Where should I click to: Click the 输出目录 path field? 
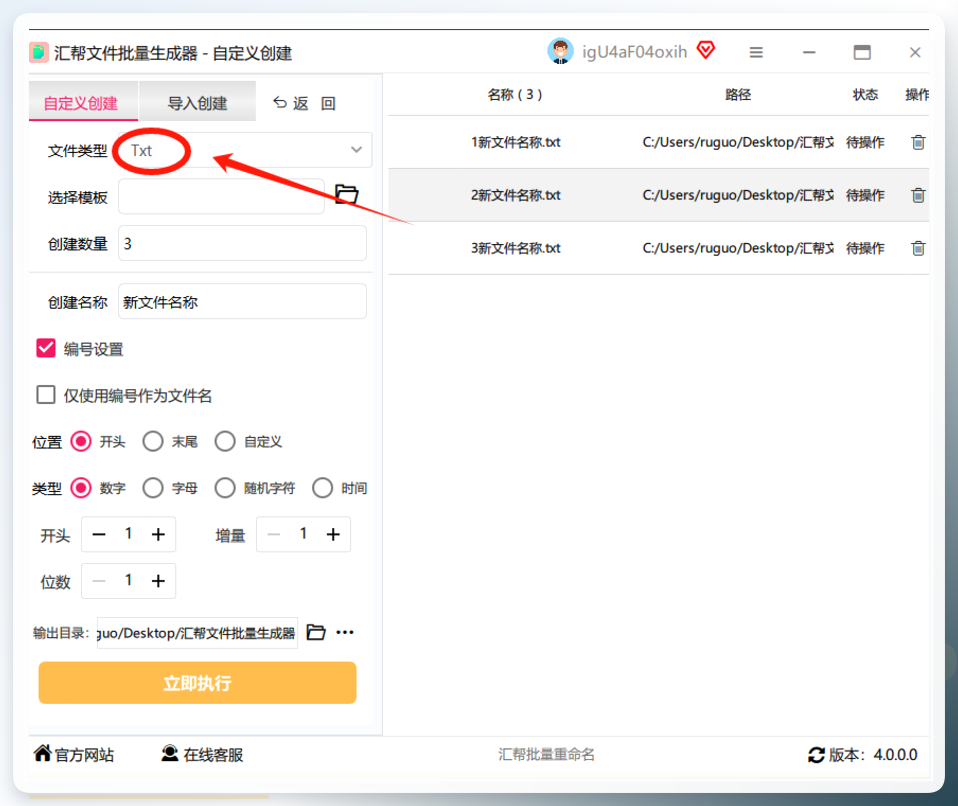[x=197, y=633]
